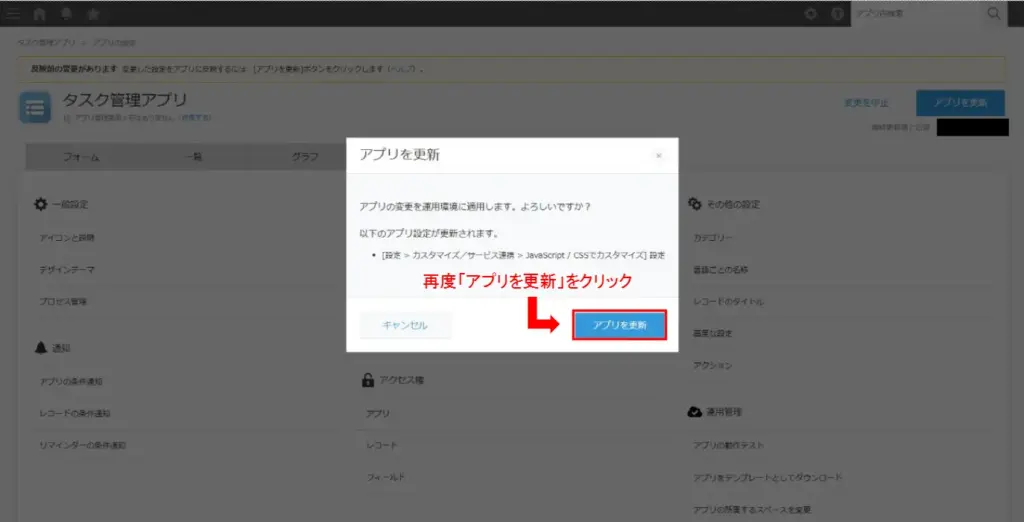Open リマインダーの条件通知 settings

pos(83,446)
